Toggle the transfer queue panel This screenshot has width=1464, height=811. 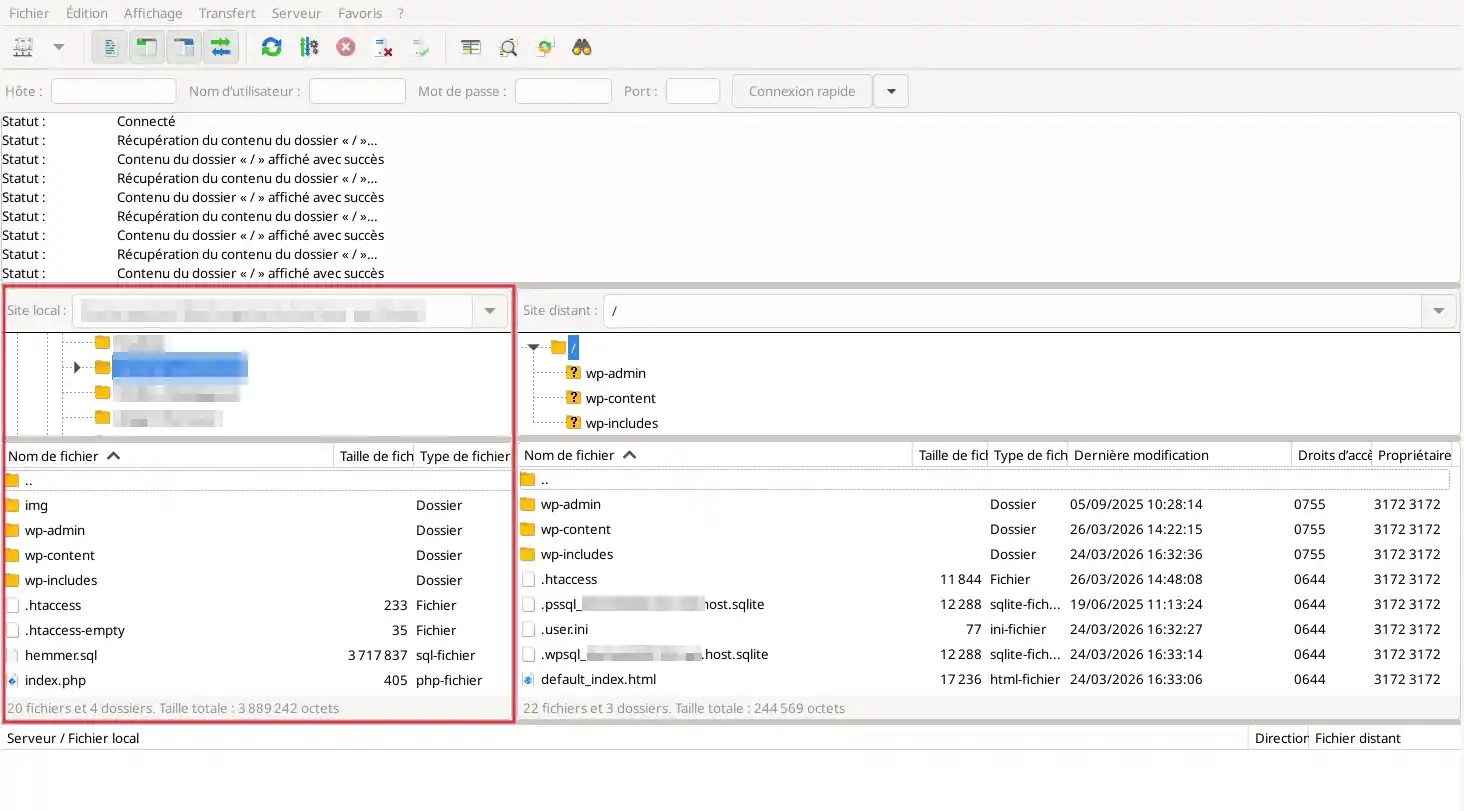(221, 47)
